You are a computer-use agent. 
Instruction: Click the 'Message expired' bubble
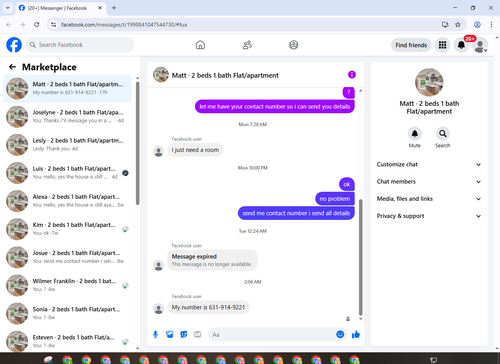tap(212, 260)
